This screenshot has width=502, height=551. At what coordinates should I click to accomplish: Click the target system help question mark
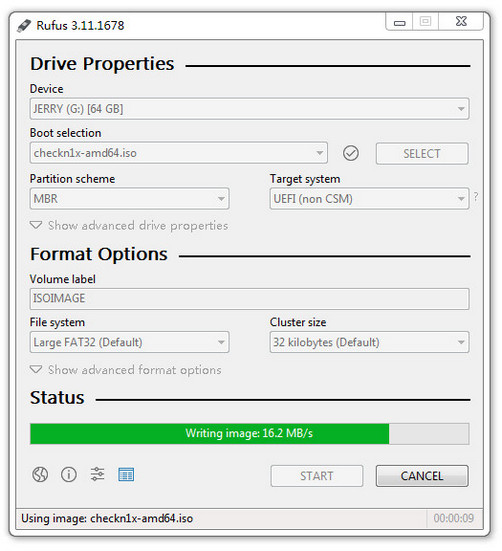(476, 196)
